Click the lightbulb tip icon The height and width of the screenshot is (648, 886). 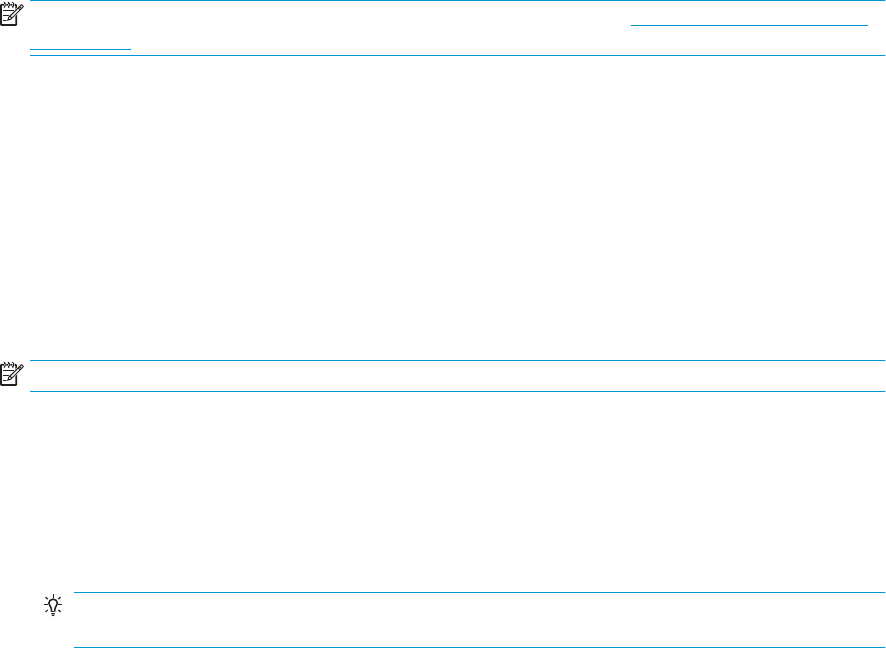tap(53, 605)
